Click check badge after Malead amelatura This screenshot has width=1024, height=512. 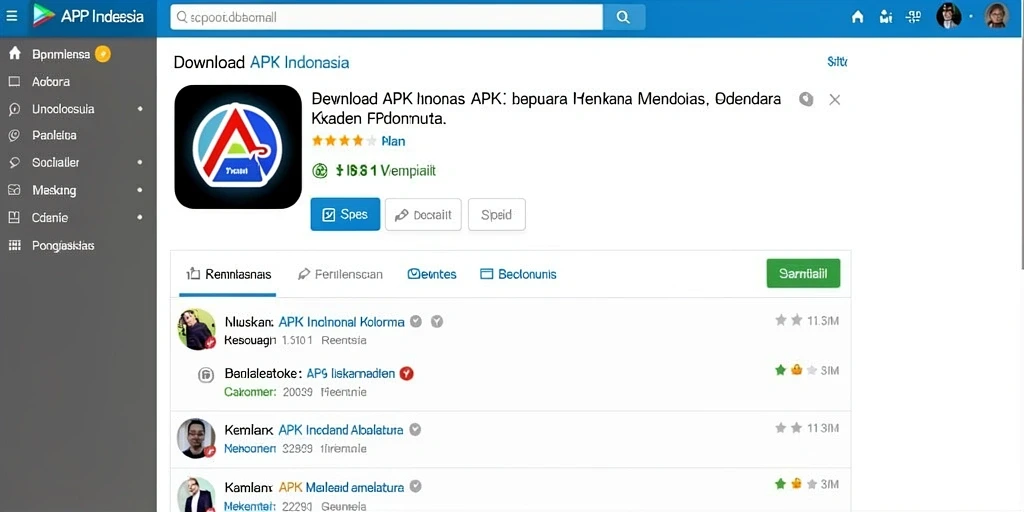[415, 487]
